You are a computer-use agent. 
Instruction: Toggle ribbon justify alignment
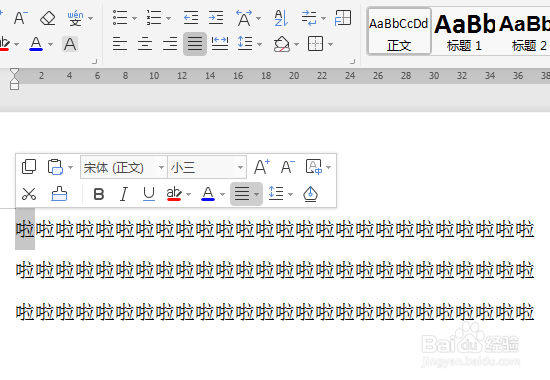195,44
